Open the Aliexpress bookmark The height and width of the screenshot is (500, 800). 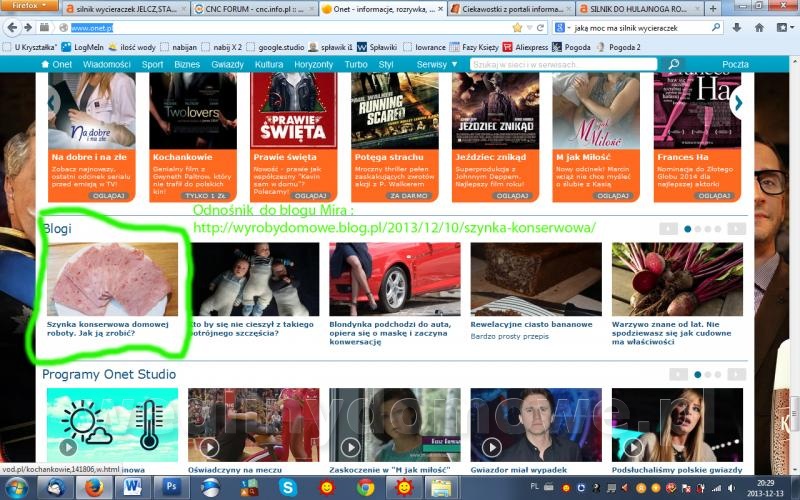525,47
